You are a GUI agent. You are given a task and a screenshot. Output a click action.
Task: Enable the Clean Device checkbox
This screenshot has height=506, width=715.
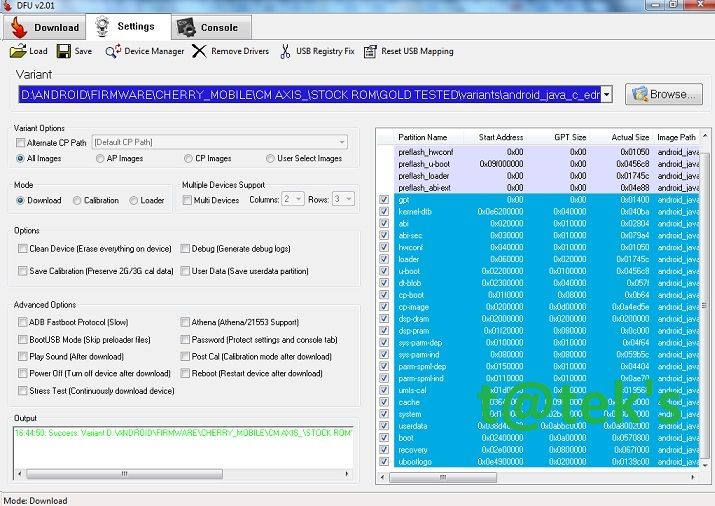23,248
